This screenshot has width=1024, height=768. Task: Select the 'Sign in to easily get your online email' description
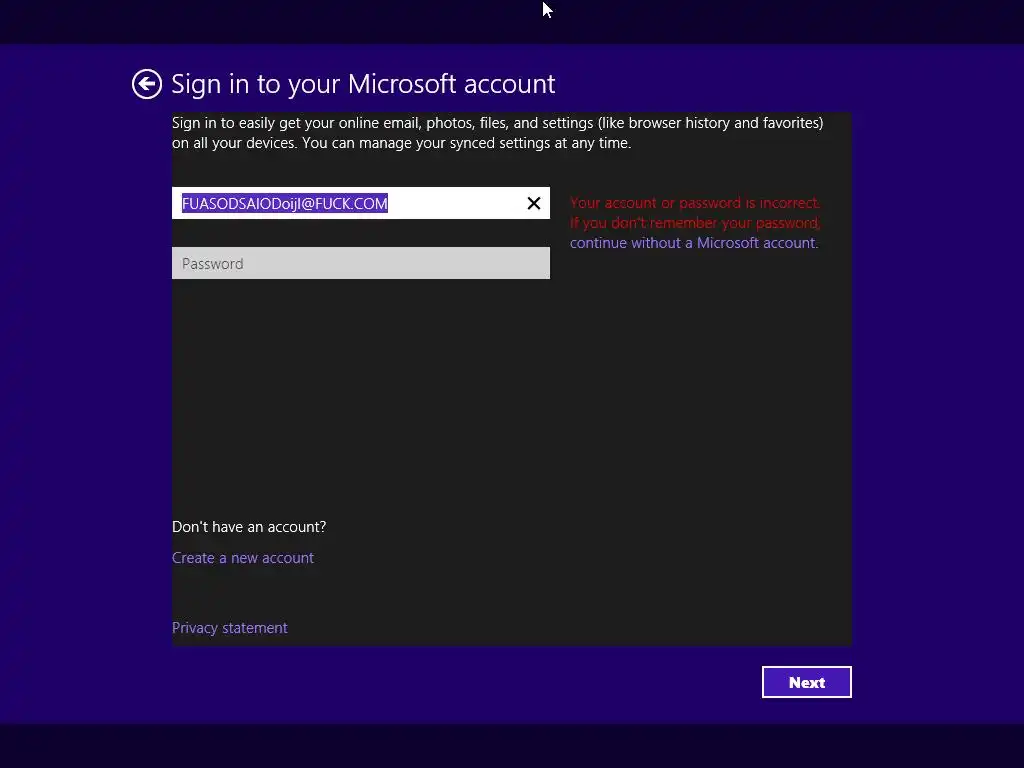point(498,133)
